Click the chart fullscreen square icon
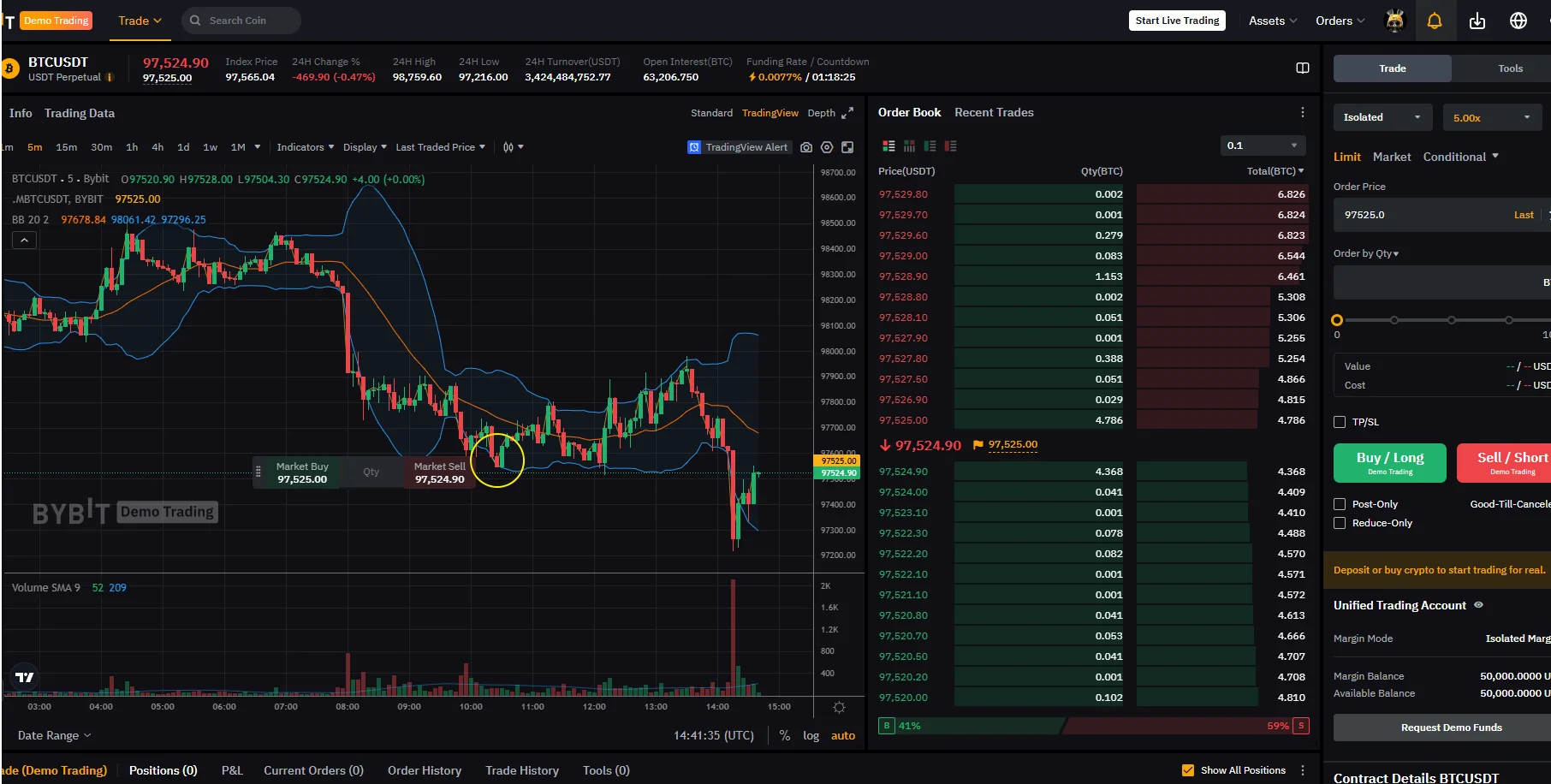This screenshot has height=784, width=1551. [x=847, y=147]
